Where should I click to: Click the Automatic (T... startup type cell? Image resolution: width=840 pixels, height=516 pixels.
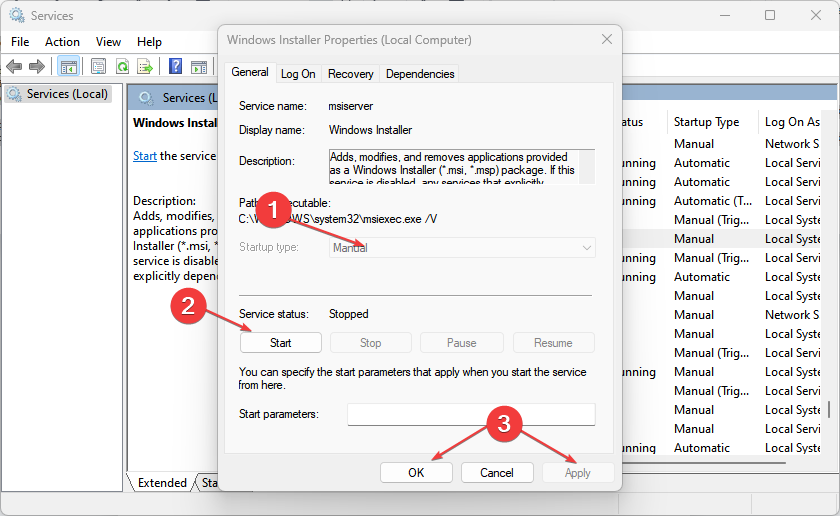point(712,201)
